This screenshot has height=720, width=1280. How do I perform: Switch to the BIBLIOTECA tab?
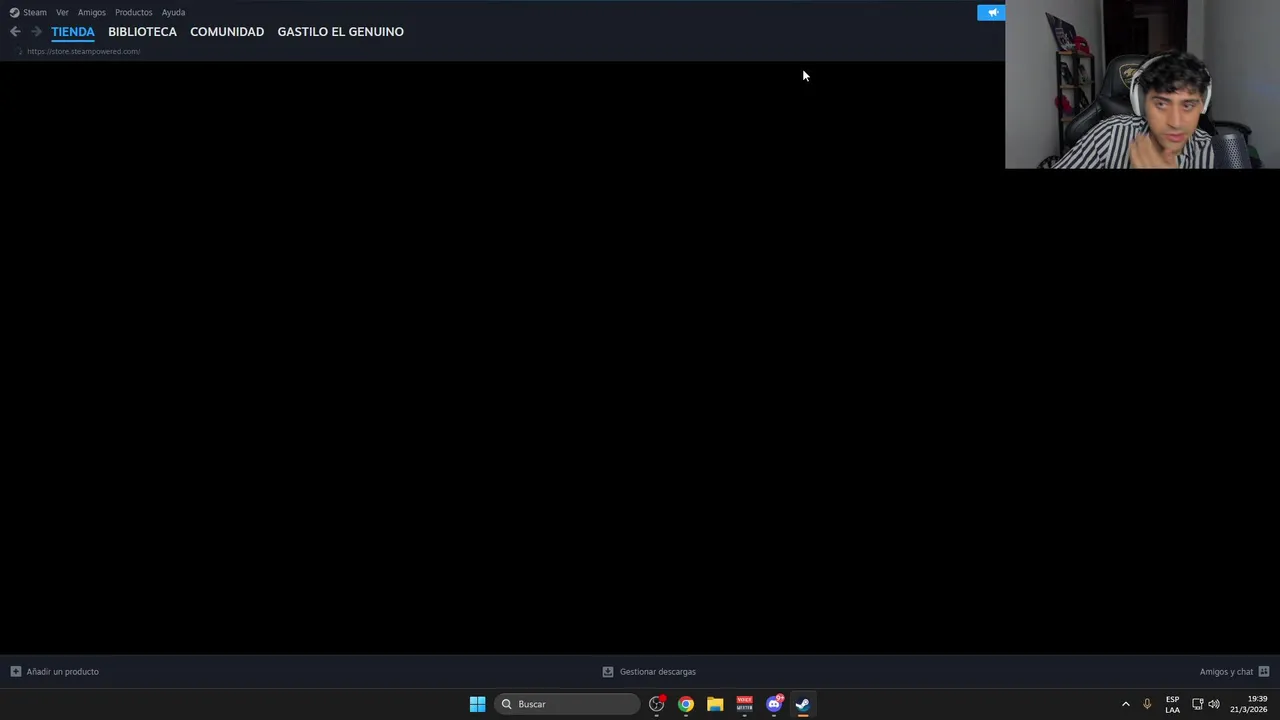pos(142,32)
